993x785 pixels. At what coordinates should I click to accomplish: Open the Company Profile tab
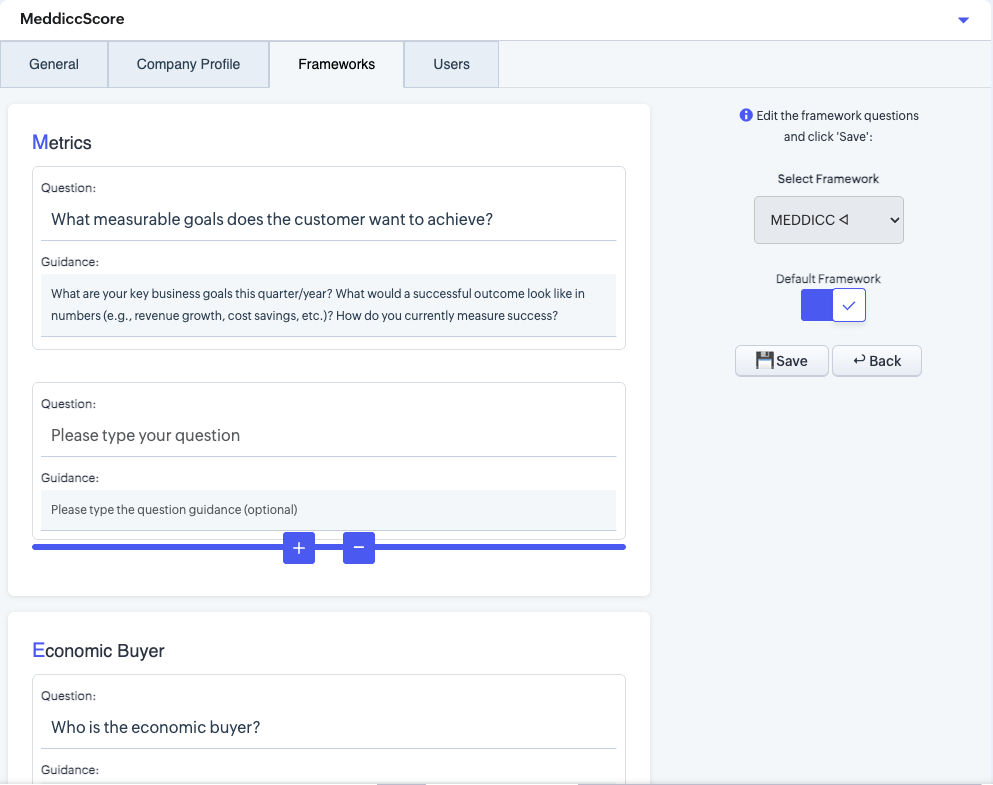click(x=188, y=64)
